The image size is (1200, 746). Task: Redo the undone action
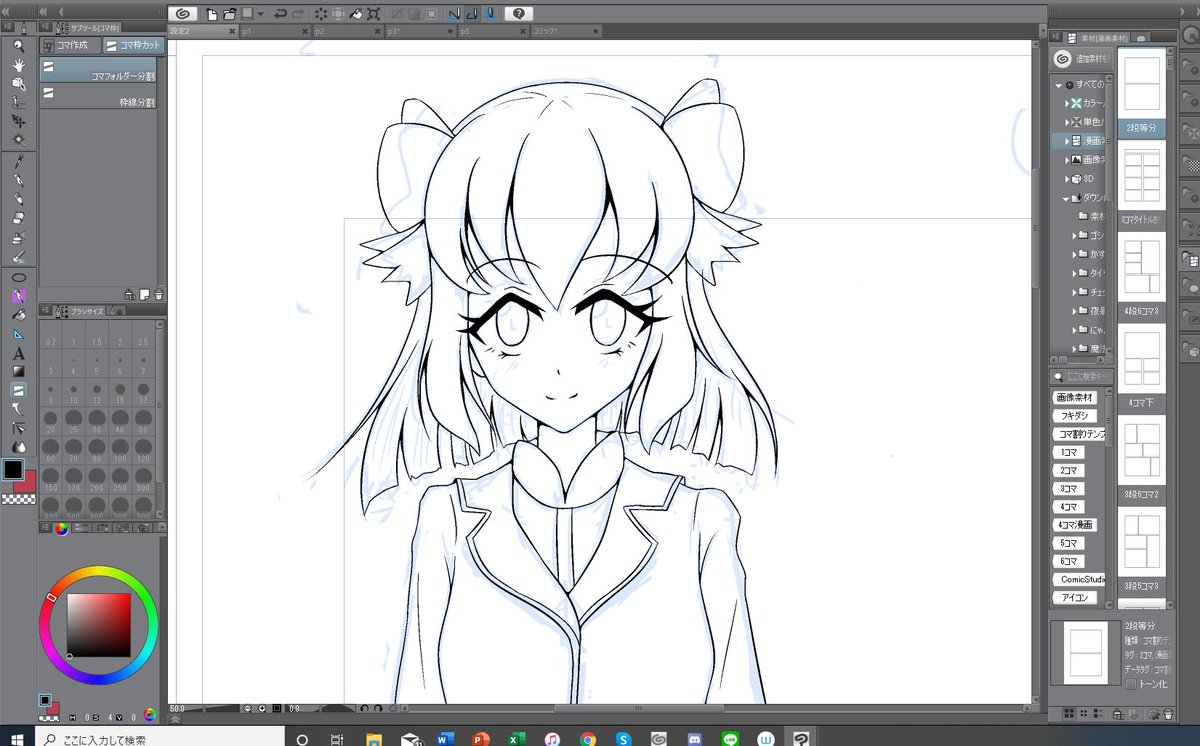(298, 14)
